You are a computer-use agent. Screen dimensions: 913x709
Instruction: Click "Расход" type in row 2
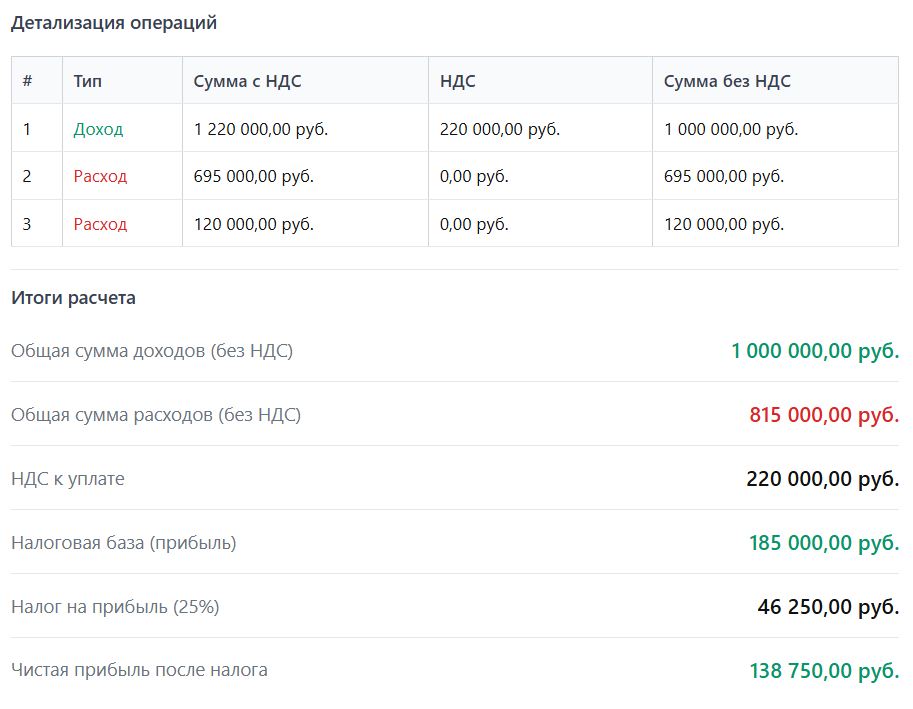100,176
